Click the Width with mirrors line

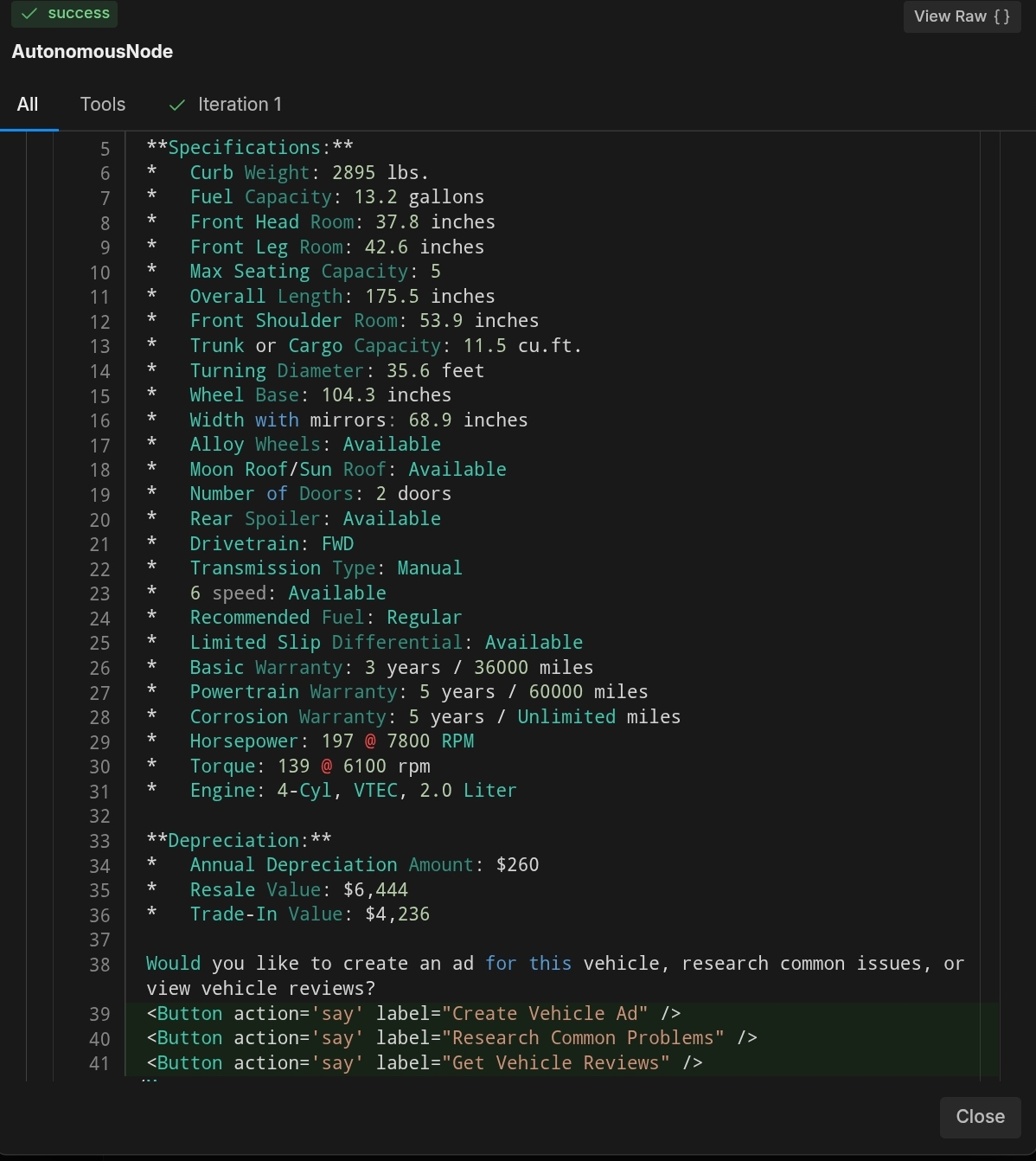337,420
